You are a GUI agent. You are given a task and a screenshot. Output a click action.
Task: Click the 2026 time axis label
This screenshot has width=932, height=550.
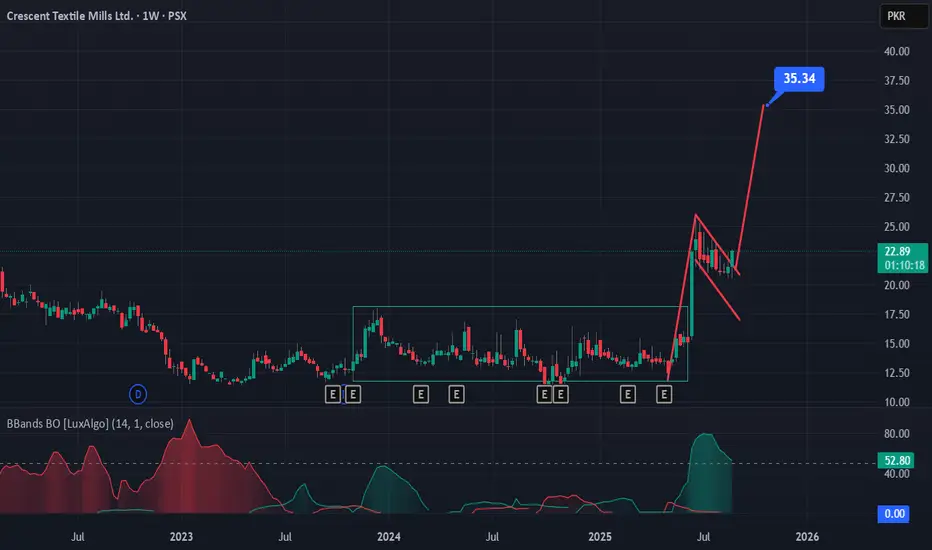pyautogui.click(x=807, y=536)
